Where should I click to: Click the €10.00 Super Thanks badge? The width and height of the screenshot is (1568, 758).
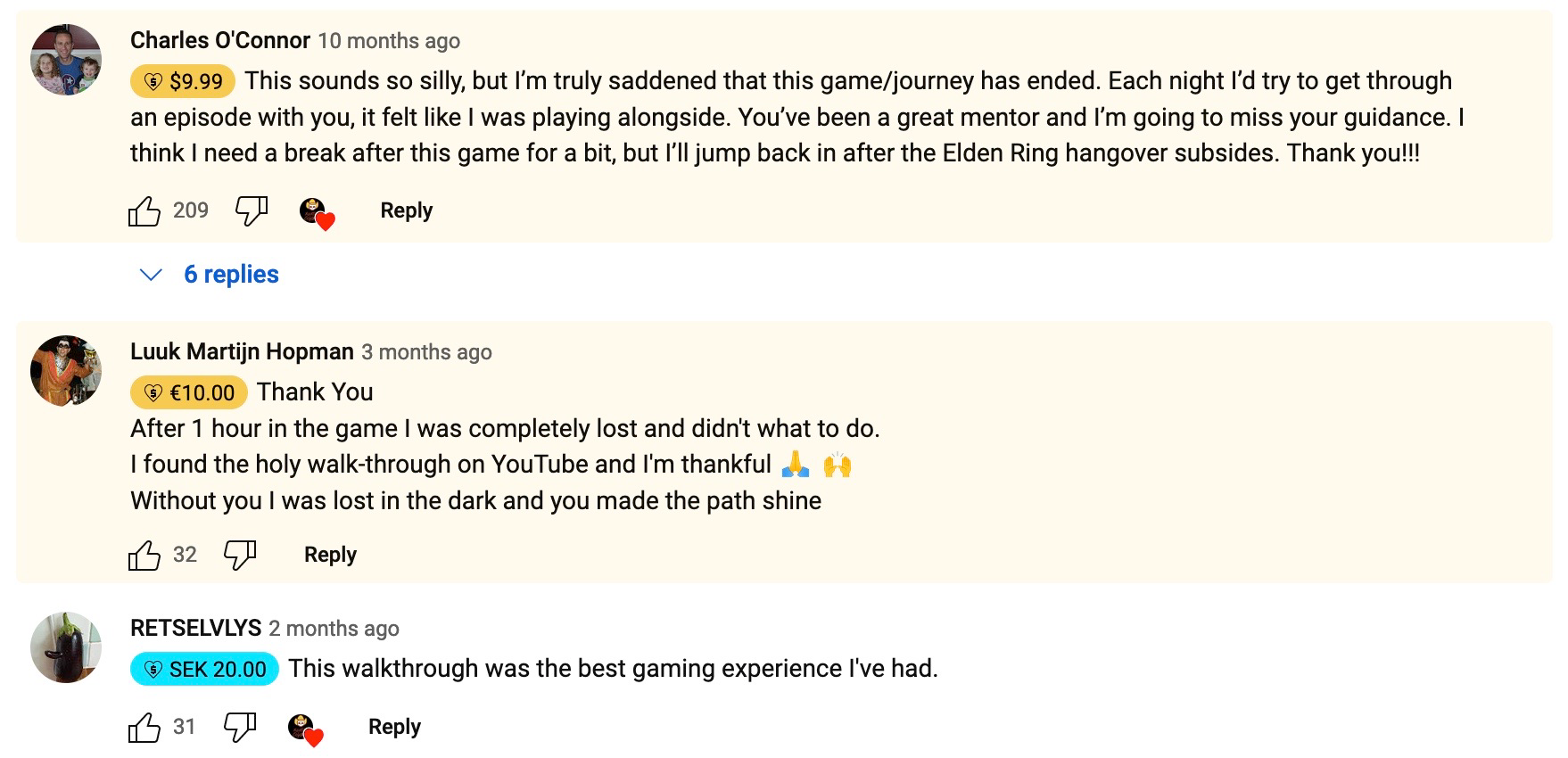tap(189, 392)
